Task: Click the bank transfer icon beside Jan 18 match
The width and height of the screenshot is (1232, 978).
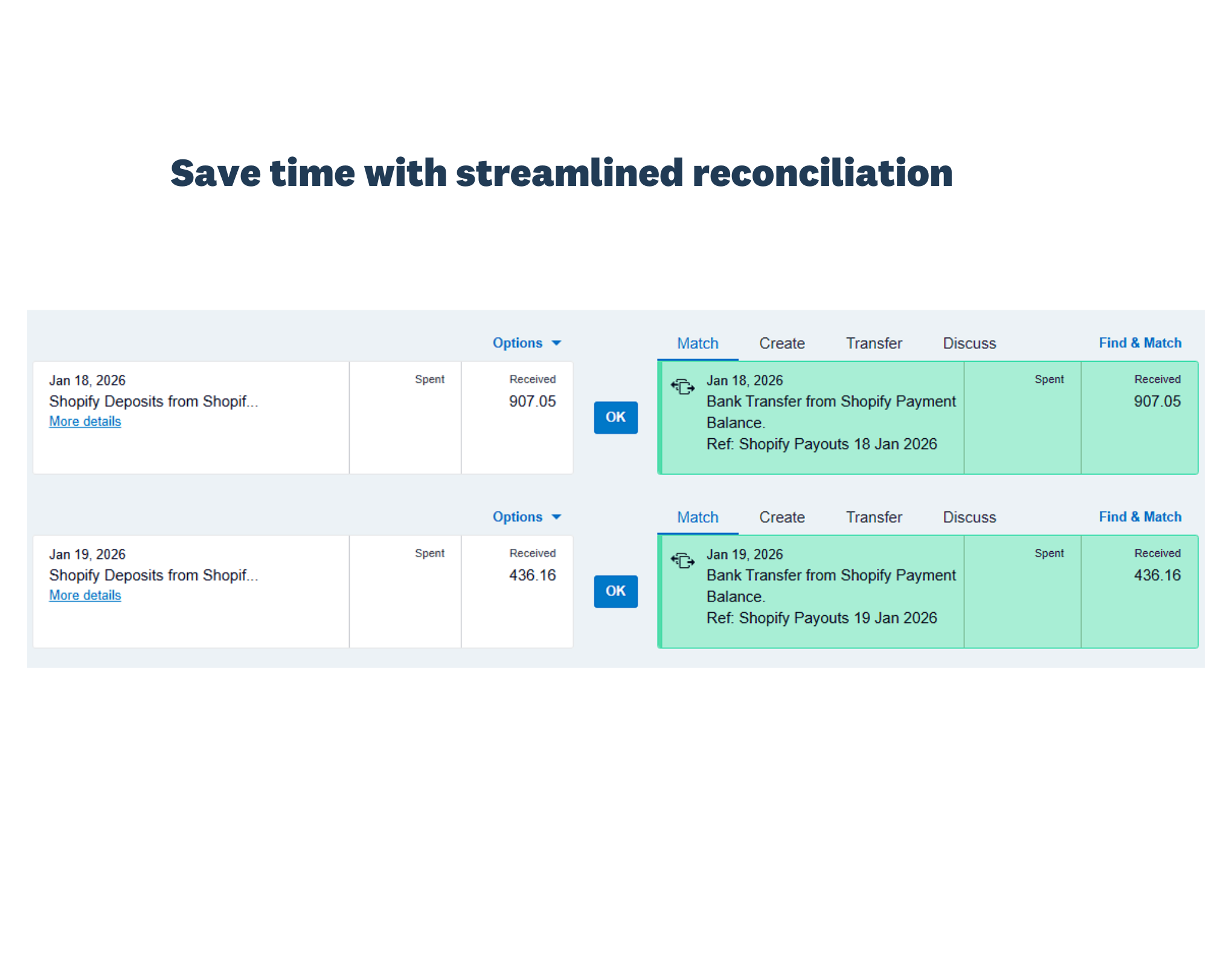Action: [683, 386]
